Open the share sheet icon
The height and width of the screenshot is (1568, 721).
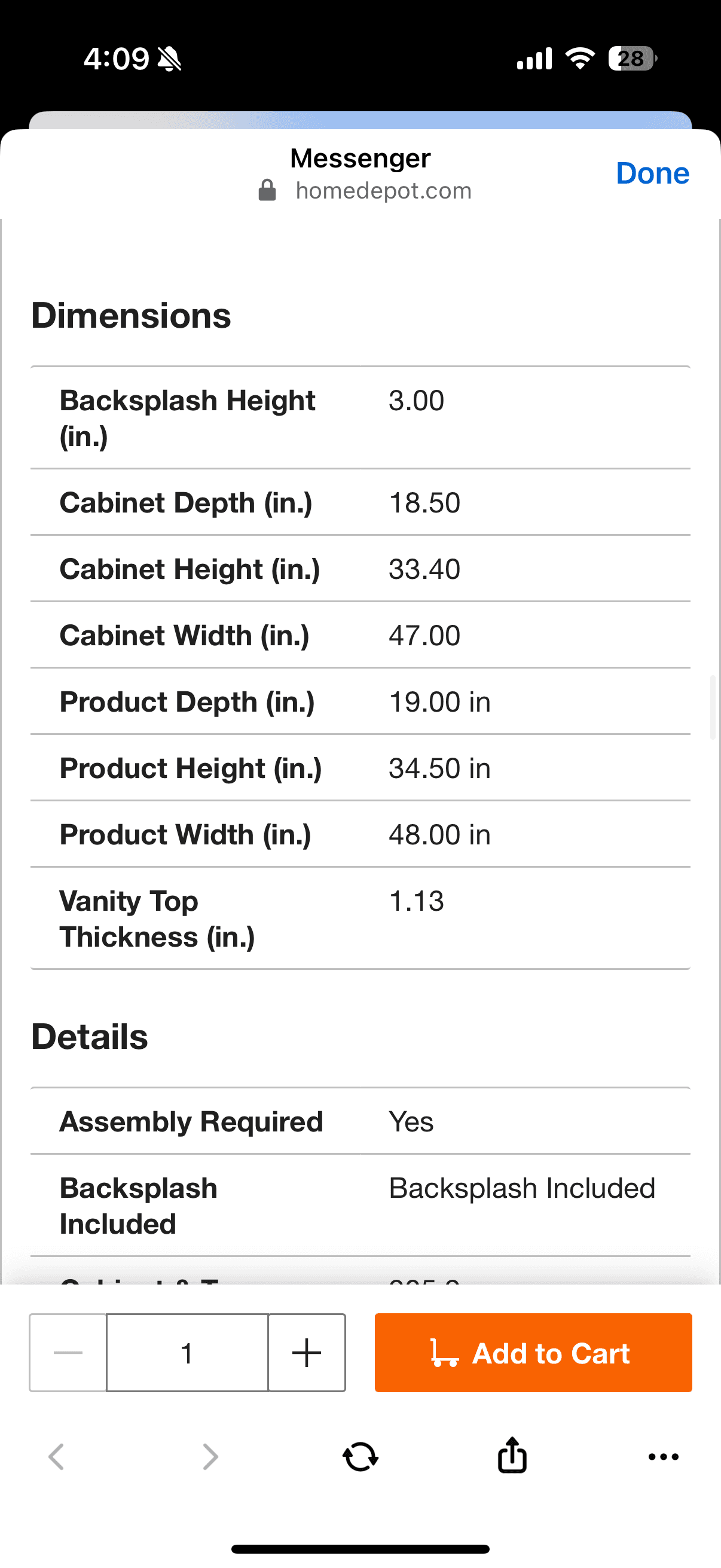512,1456
